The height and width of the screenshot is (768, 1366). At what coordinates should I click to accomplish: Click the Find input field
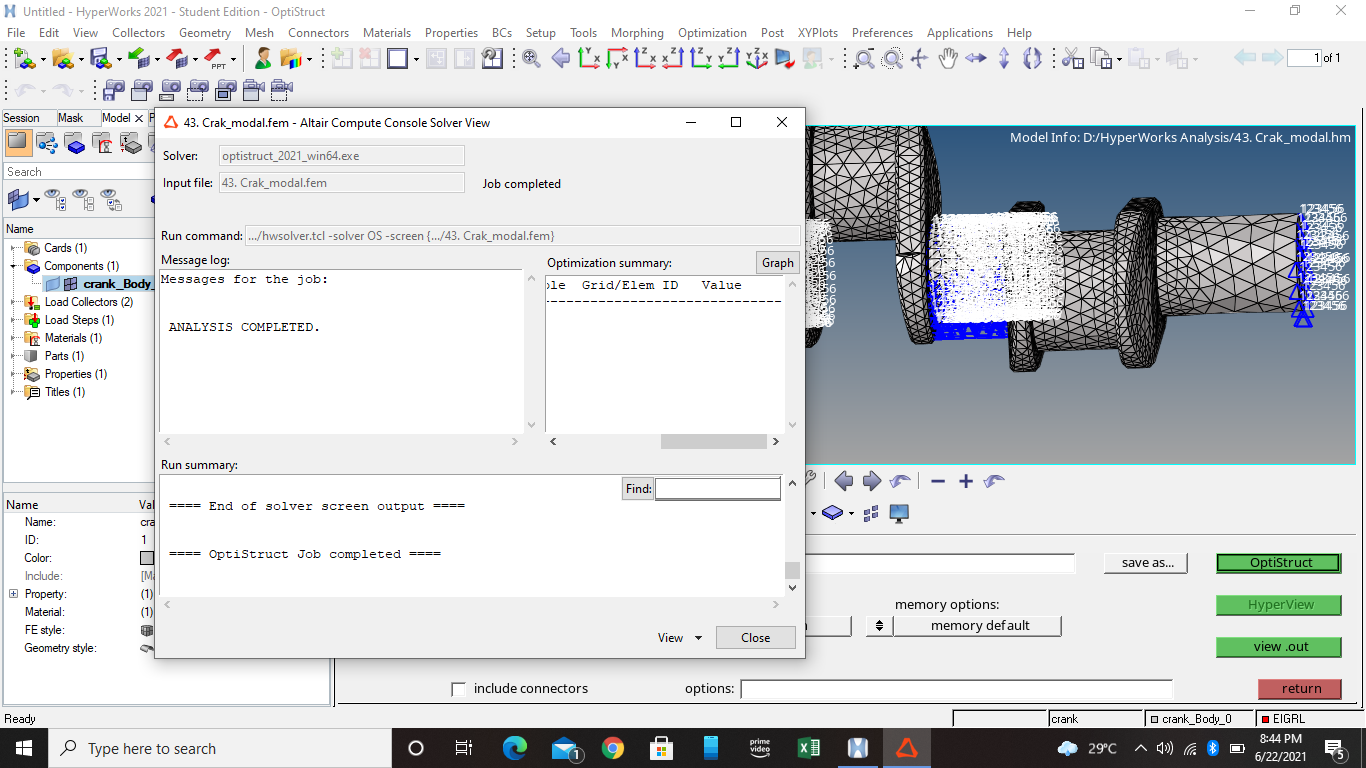[x=717, y=489]
